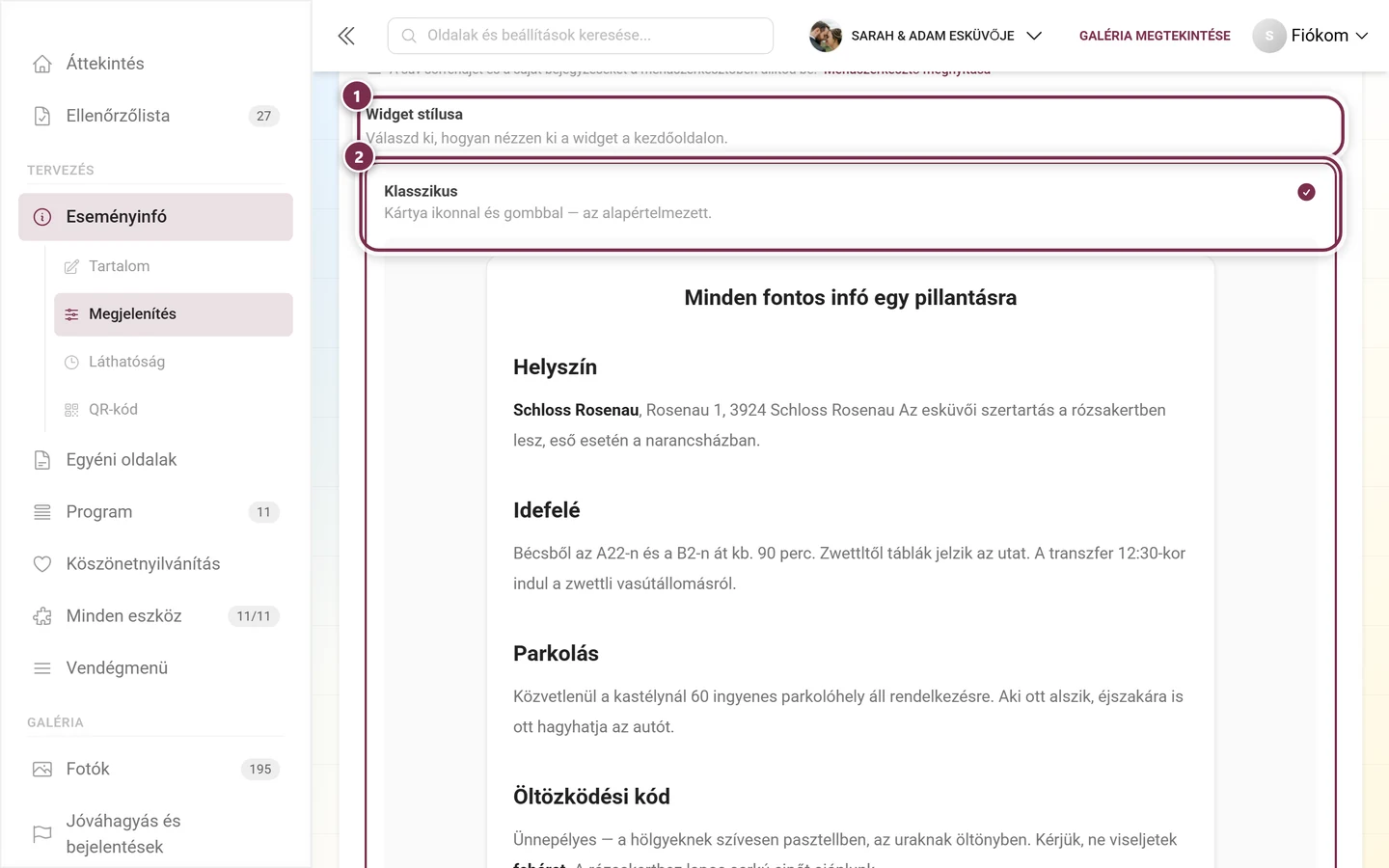Screen dimensions: 1389x868
Task: Click the Program 11 count badge
Action: (263, 512)
